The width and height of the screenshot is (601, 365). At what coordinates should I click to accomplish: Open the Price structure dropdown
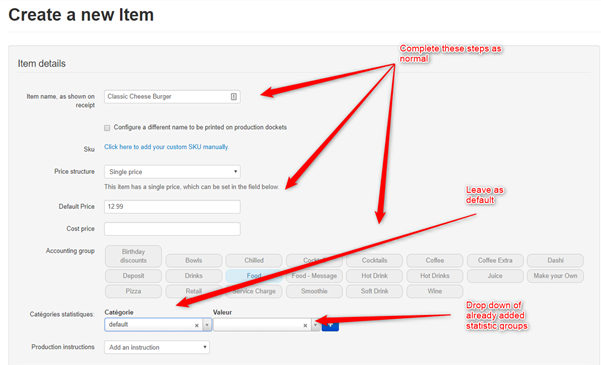tap(172, 172)
